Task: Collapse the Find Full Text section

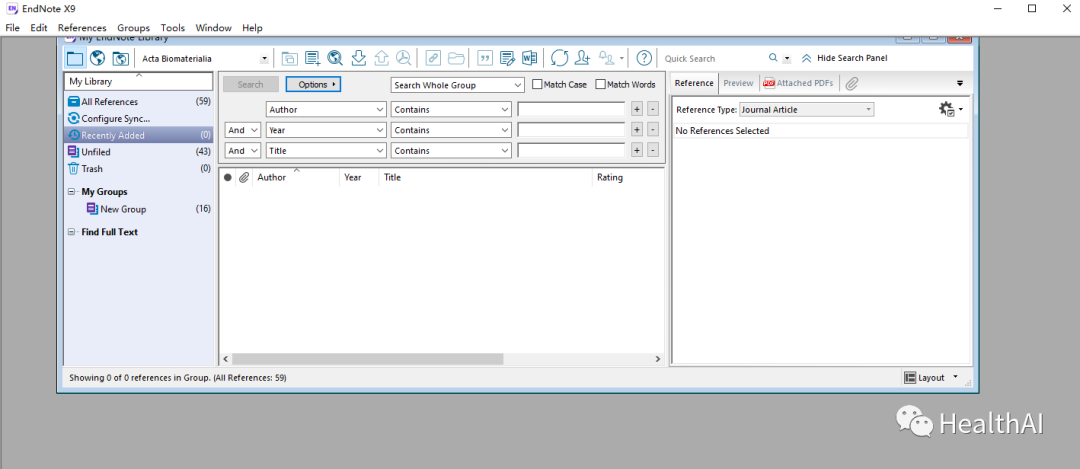Action: tap(72, 232)
